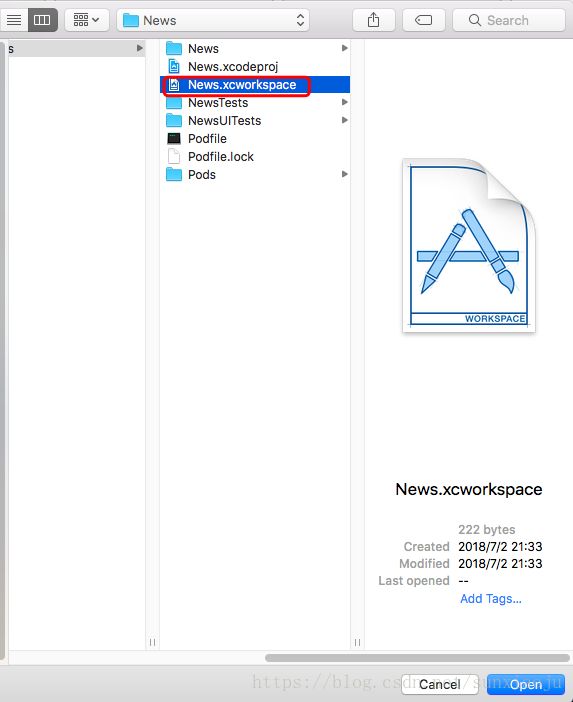Screen dimensions: 573x702
Task: Click the Edit Tags toolbar button
Action: coord(423,20)
